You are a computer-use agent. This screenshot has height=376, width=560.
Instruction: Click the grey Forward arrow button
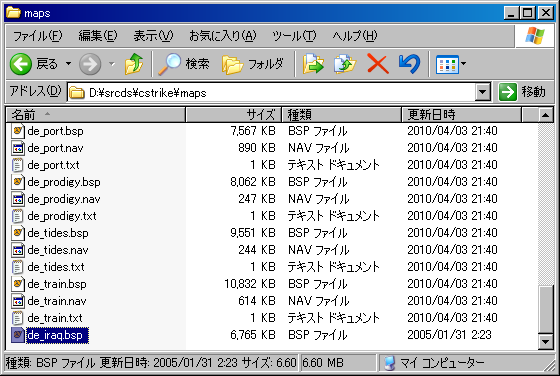click(x=90, y=64)
